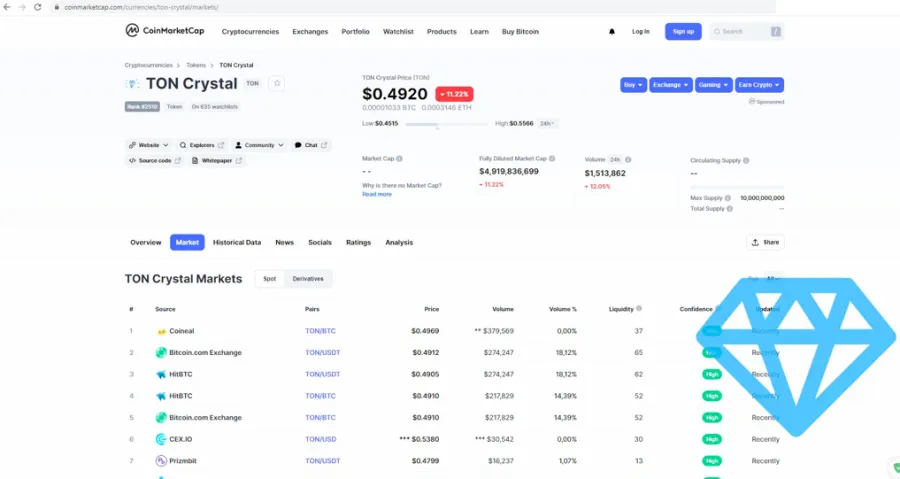
Task: Click the TON Crystal coin logo
Action: 132,84
